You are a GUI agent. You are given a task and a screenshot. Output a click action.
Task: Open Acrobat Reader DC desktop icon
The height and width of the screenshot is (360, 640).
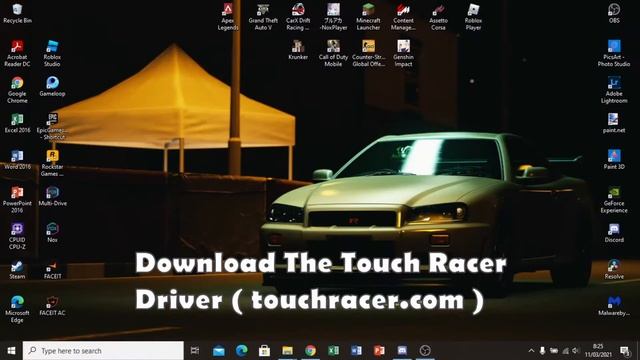click(17, 53)
